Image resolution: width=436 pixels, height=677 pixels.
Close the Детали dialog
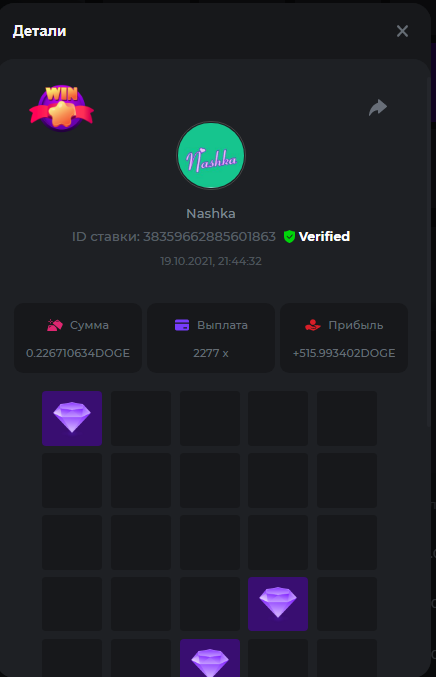(x=402, y=31)
